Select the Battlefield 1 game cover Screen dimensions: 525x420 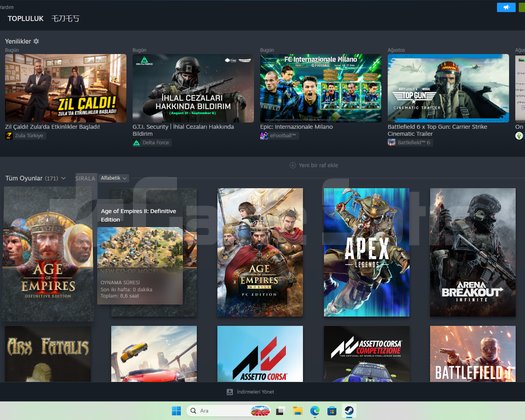point(473,354)
